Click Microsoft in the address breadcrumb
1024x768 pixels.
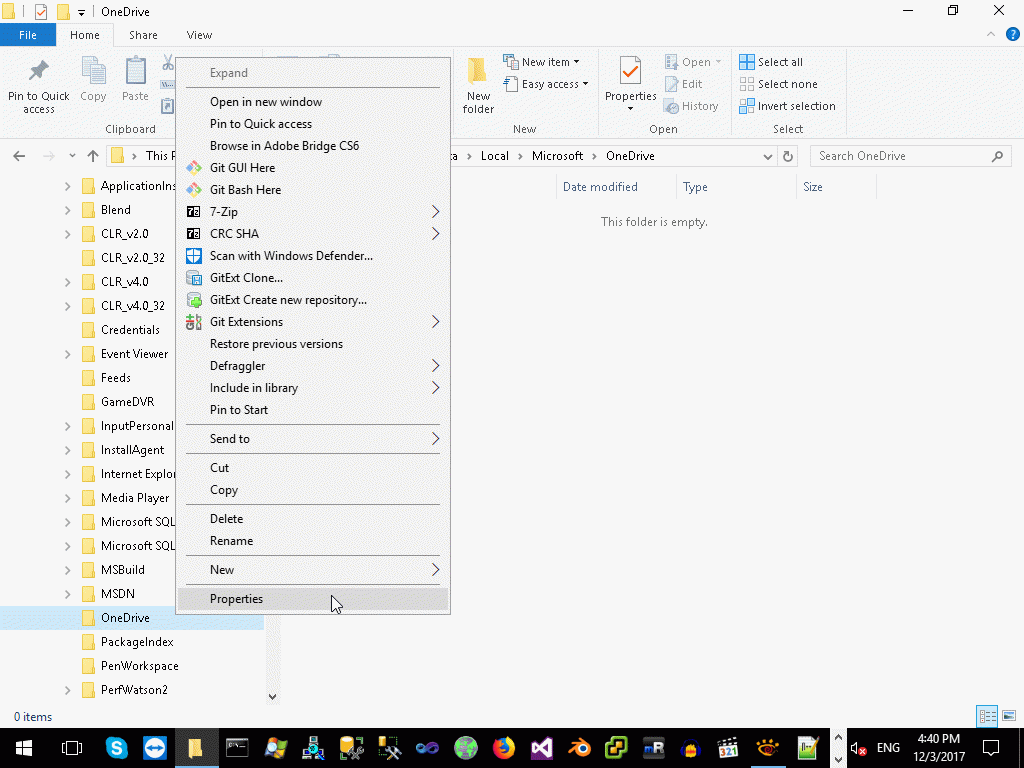[557, 156]
